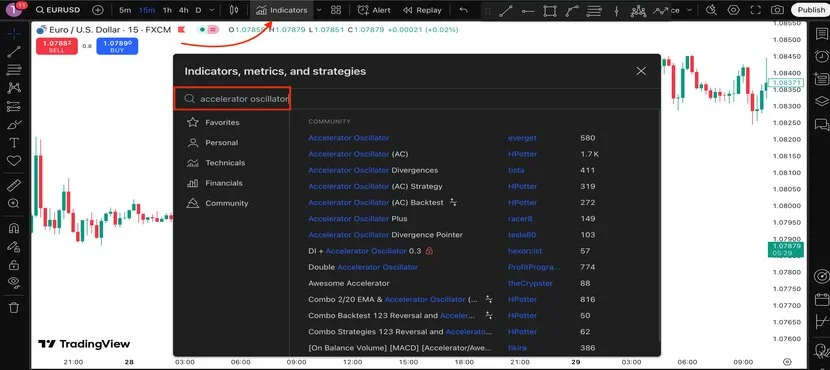Open the user profile avatar menu

click(14, 9)
